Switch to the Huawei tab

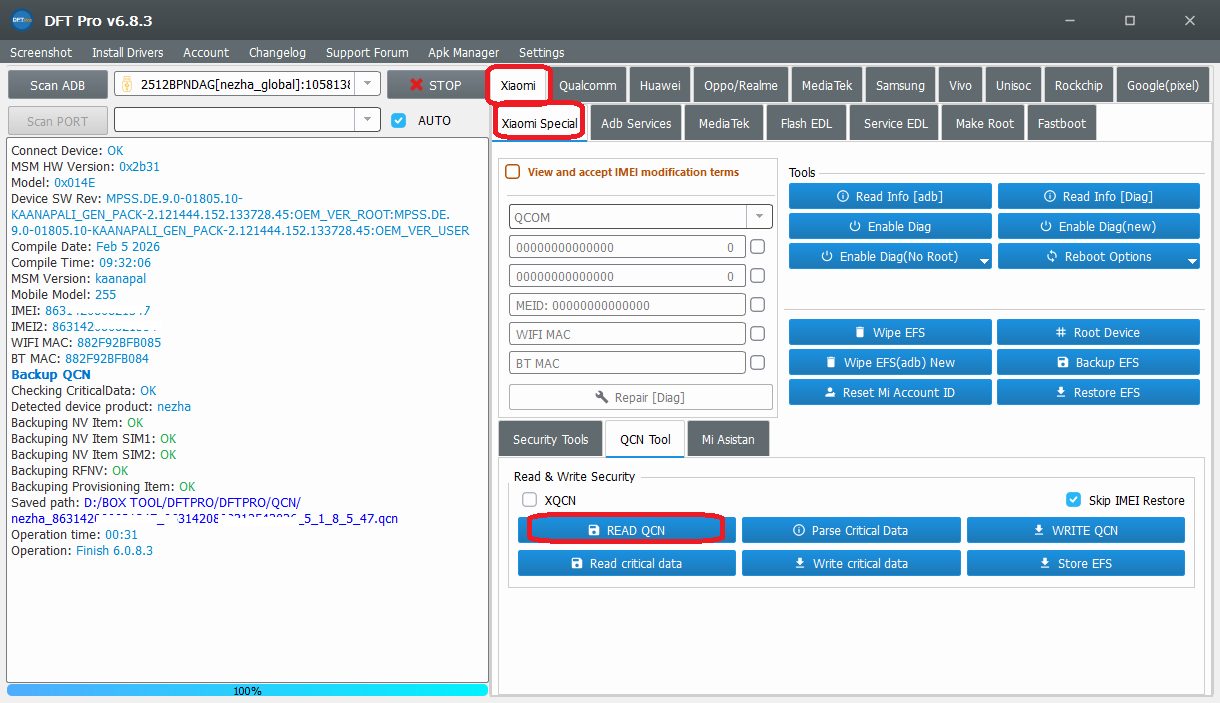660,85
